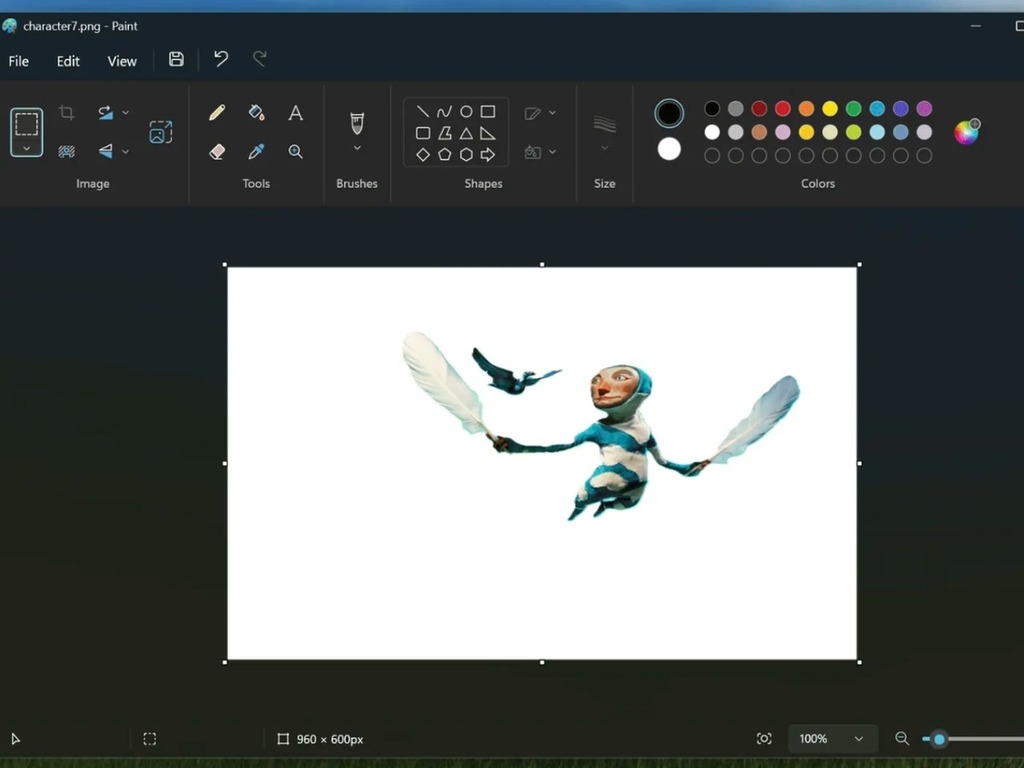Select the Eraser tool
Image resolution: width=1024 pixels, height=768 pixels.
click(x=217, y=152)
